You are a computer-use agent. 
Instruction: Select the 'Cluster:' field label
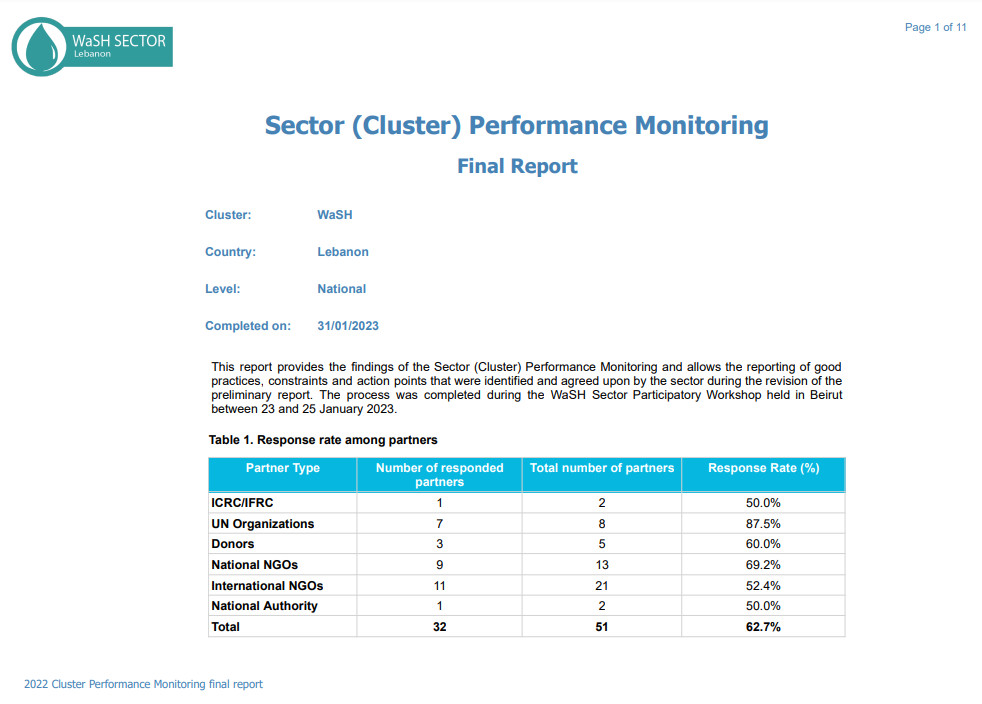click(228, 215)
